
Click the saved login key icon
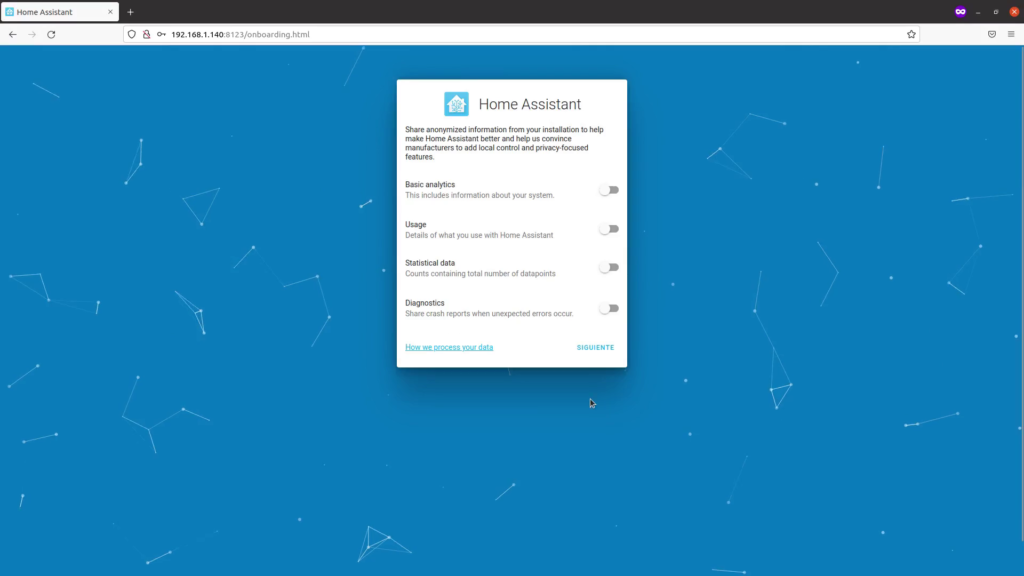click(x=163, y=33)
